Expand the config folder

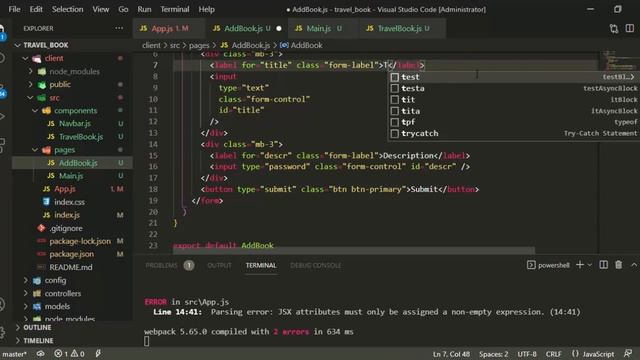coord(26,280)
